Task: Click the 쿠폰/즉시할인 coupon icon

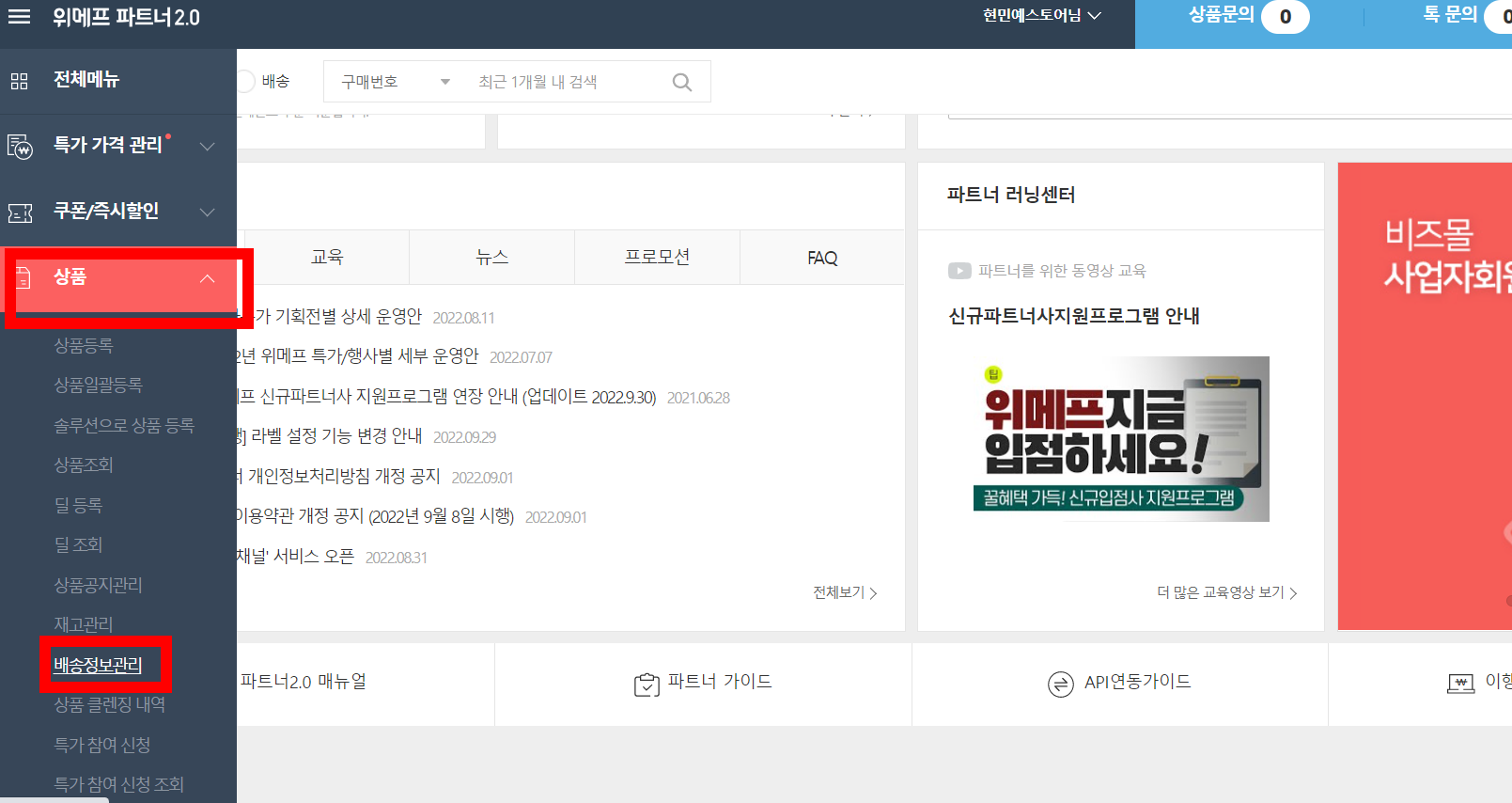Action: (x=20, y=213)
